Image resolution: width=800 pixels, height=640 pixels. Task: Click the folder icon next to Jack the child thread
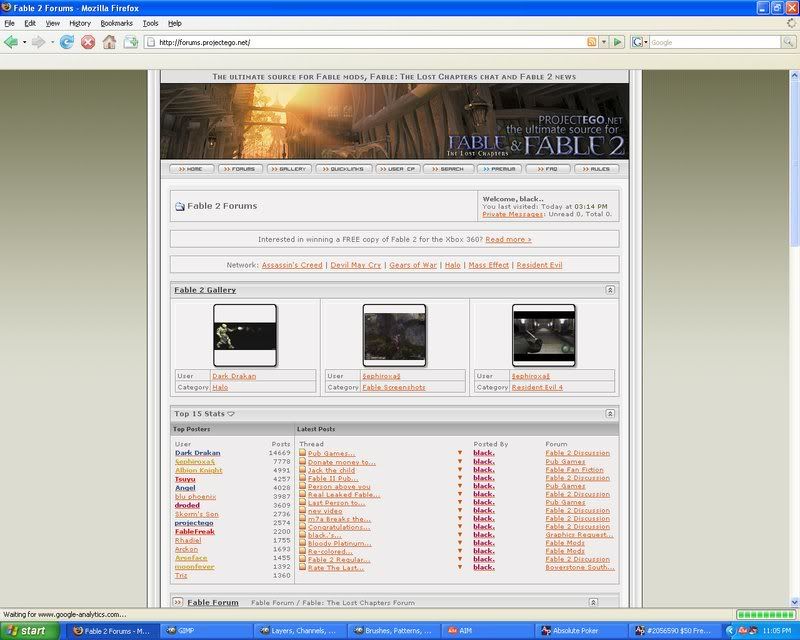[x=303, y=470]
